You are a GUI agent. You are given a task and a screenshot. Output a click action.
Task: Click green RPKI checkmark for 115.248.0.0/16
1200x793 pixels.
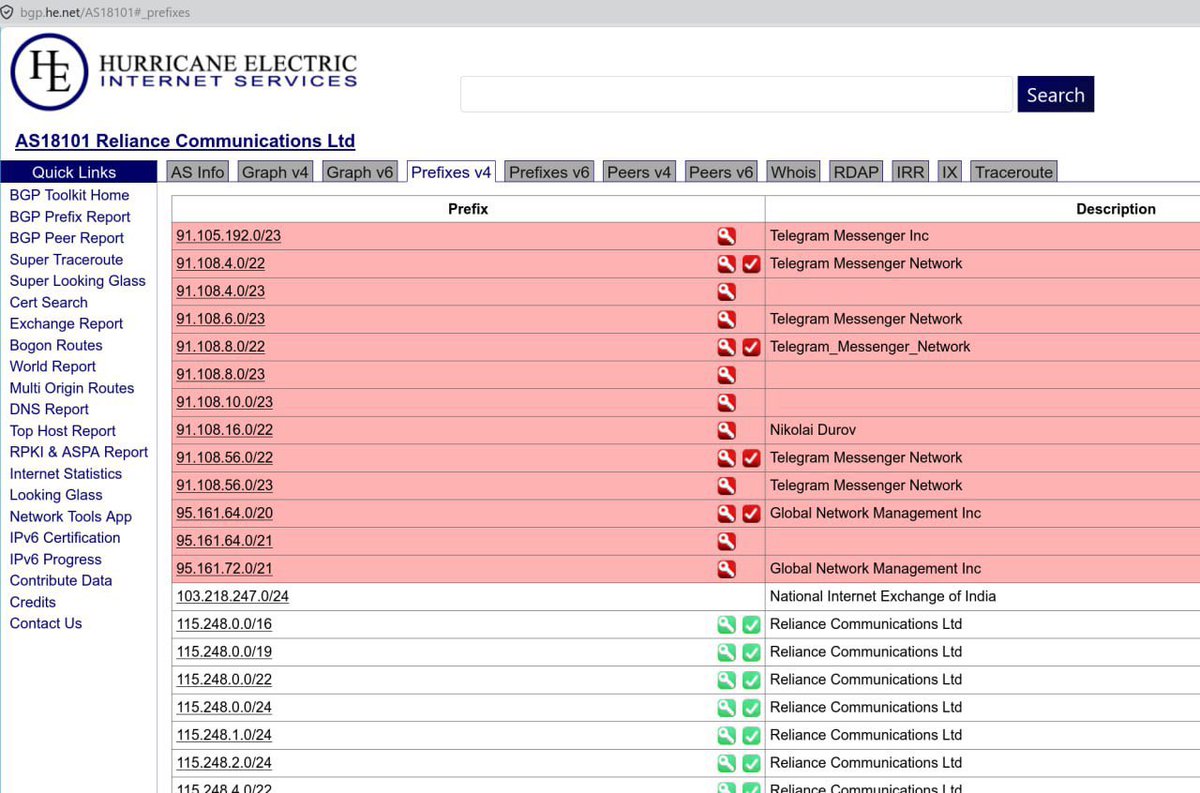coord(752,624)
